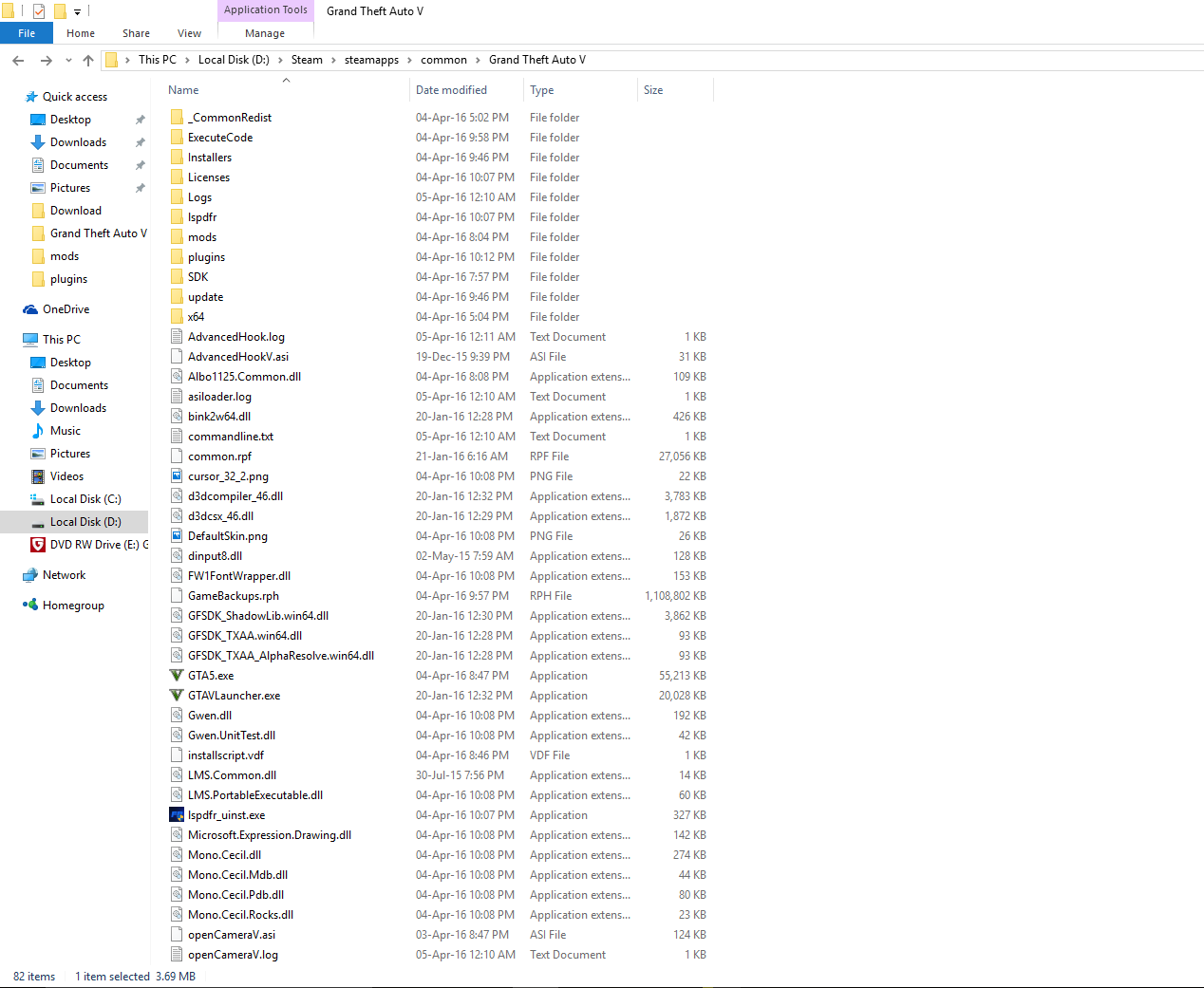Select the lspdfr folder row
Screen dimensions: 1204x988
438,217
